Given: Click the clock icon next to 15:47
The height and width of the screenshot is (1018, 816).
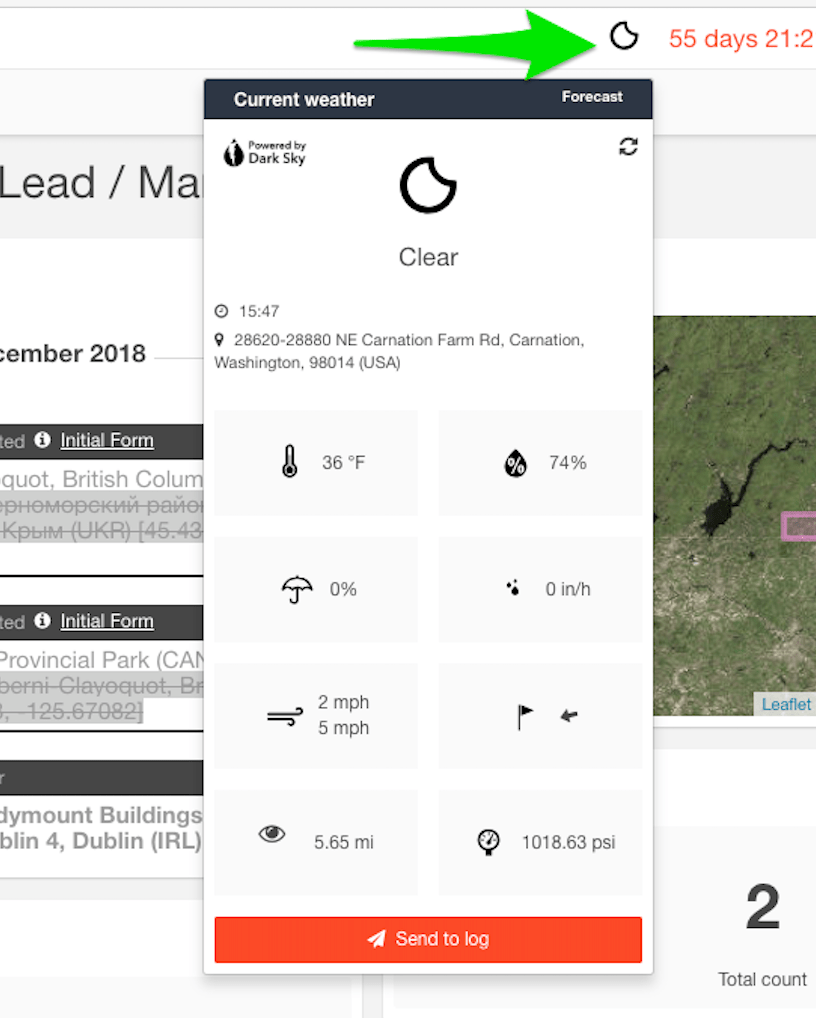Looking at the screenshot, I should point(221,311).
